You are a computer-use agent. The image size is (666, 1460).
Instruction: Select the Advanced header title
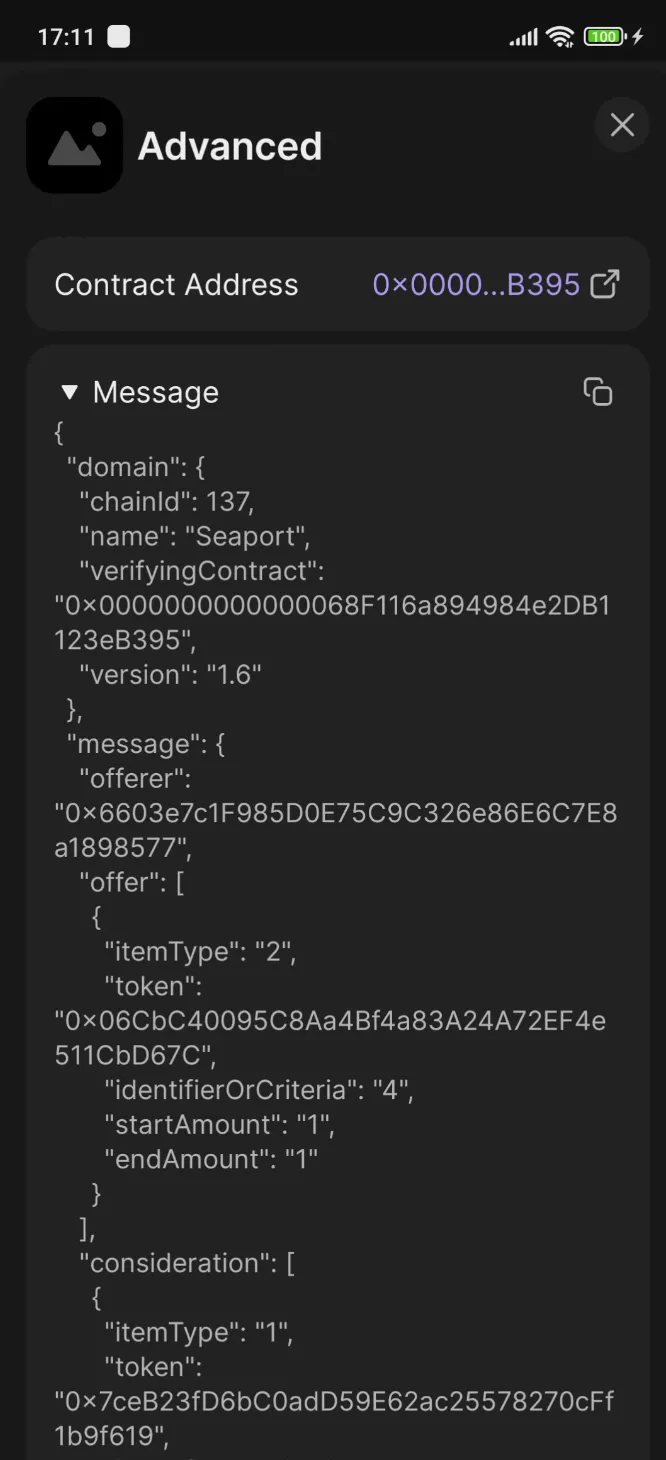click(230, 146)
